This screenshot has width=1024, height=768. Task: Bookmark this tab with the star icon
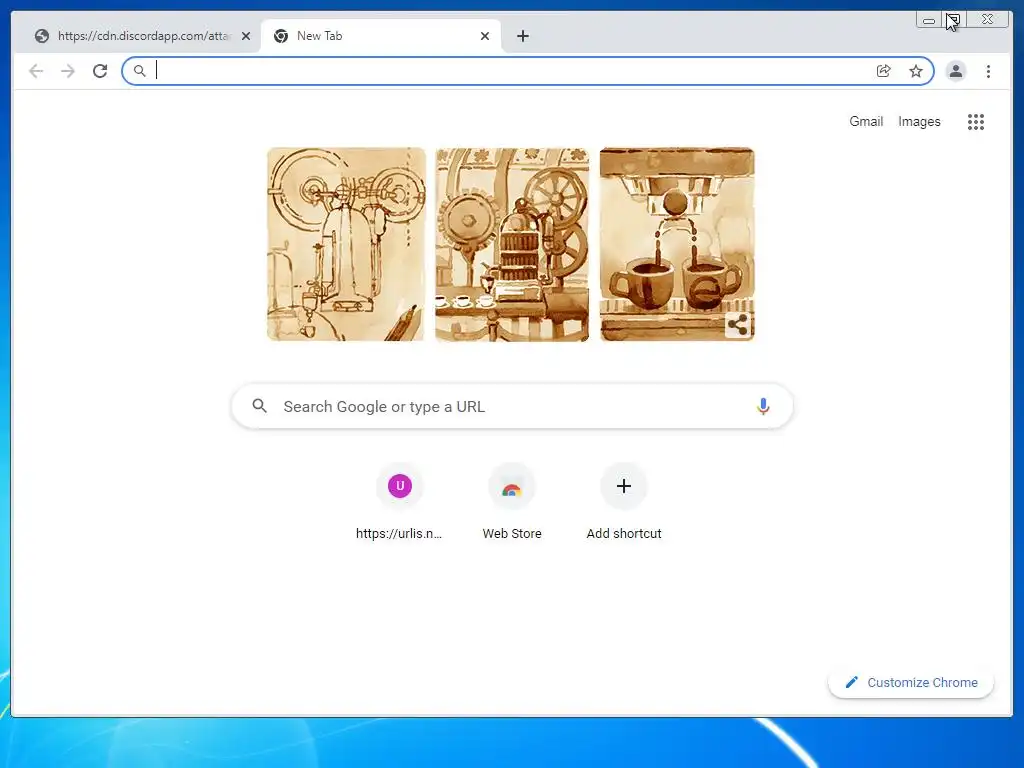click(916, 71)
